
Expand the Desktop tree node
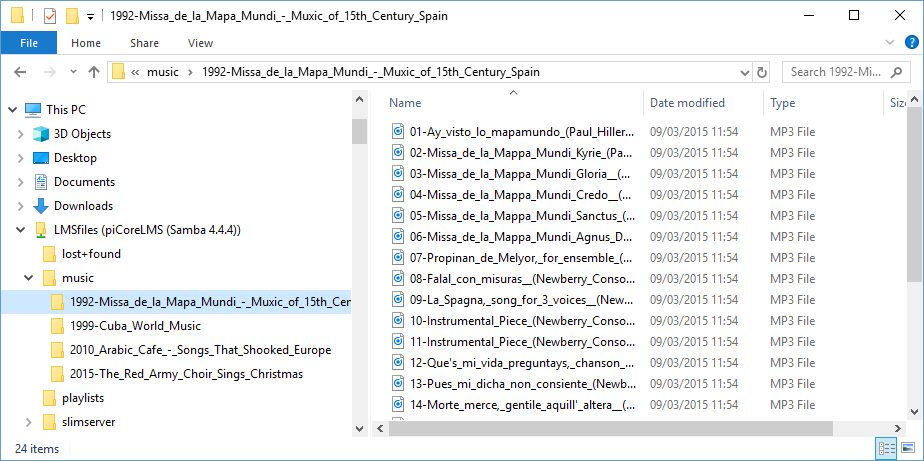[21, 158]
